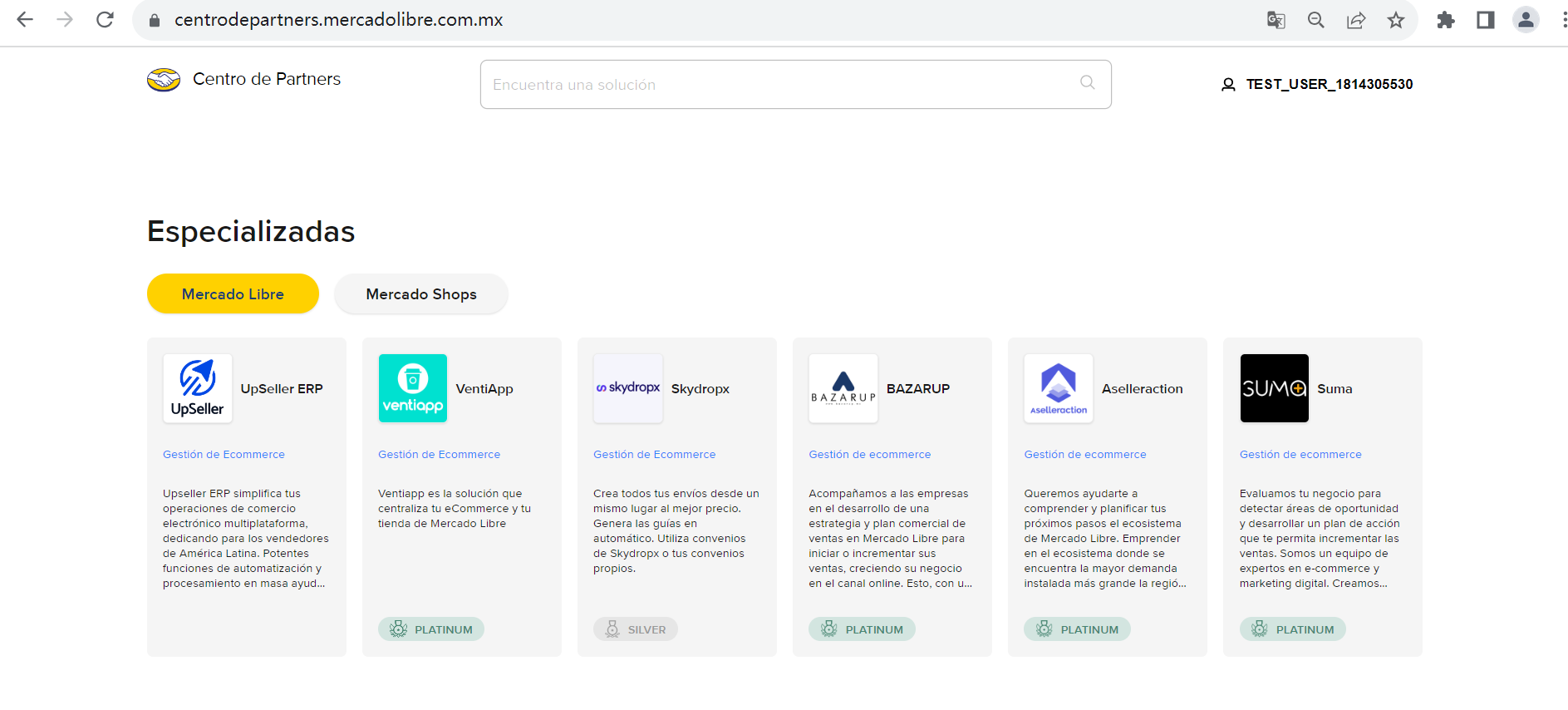Click the 'Especializadas' heading
This screenshot has height=710, width=1568.
[251, 231]
